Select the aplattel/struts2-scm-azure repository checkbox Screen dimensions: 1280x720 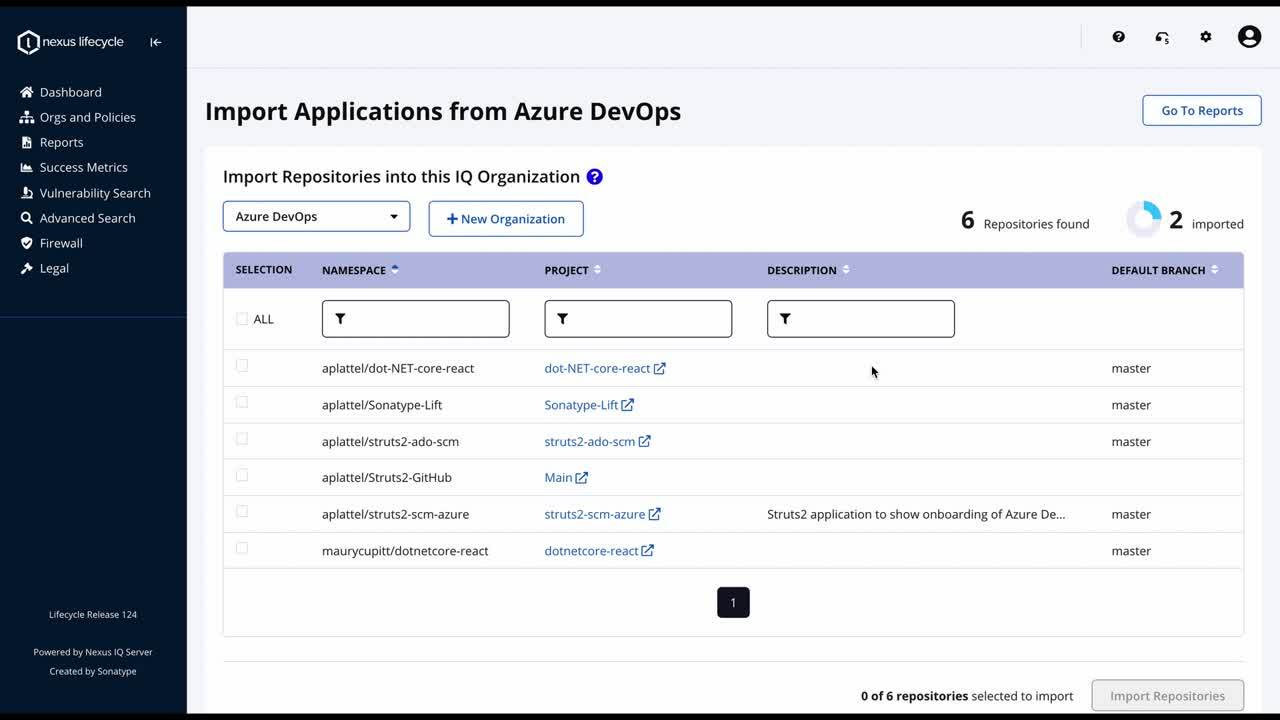pyautogui.click(x=242, y=512)
